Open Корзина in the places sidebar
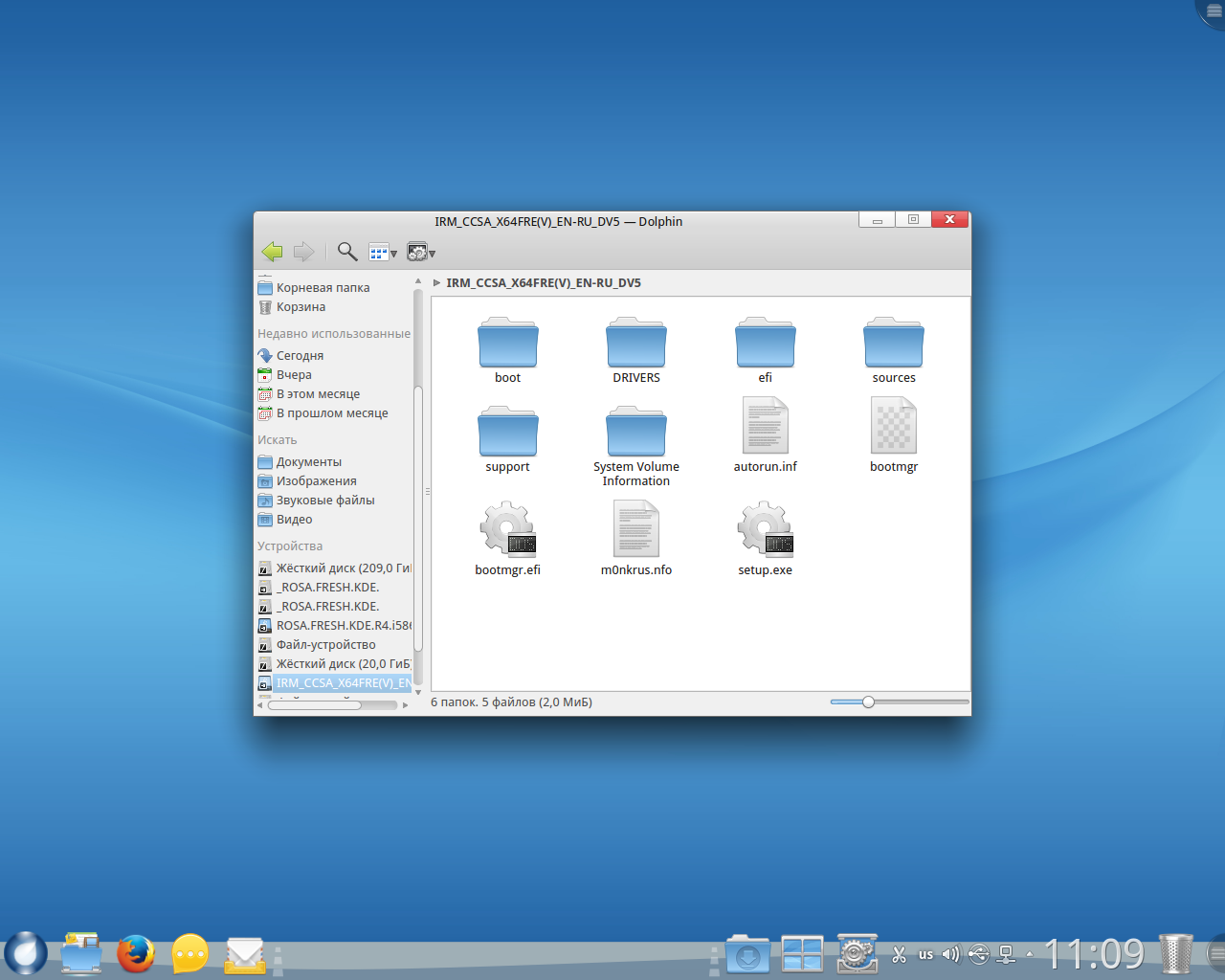 301,307
